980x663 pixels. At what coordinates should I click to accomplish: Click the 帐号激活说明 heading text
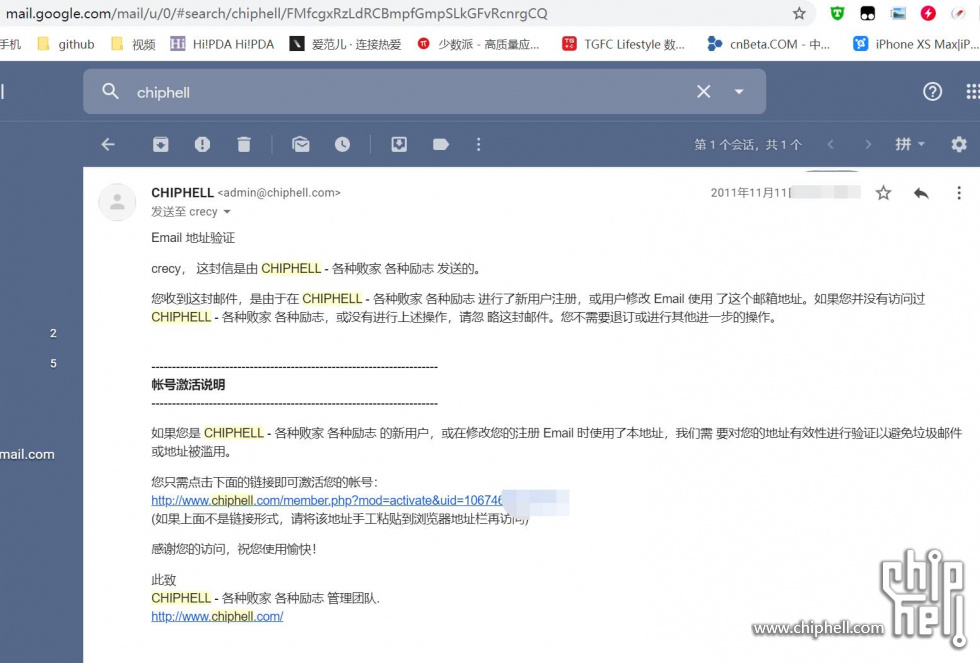pos(188,384)
